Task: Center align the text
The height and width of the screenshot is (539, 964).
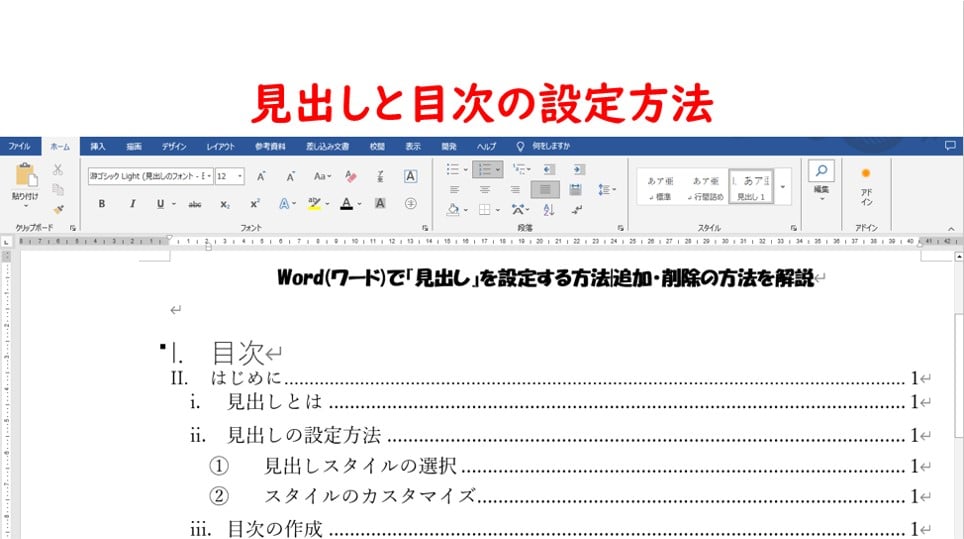Action: click(x=484, y=190)
